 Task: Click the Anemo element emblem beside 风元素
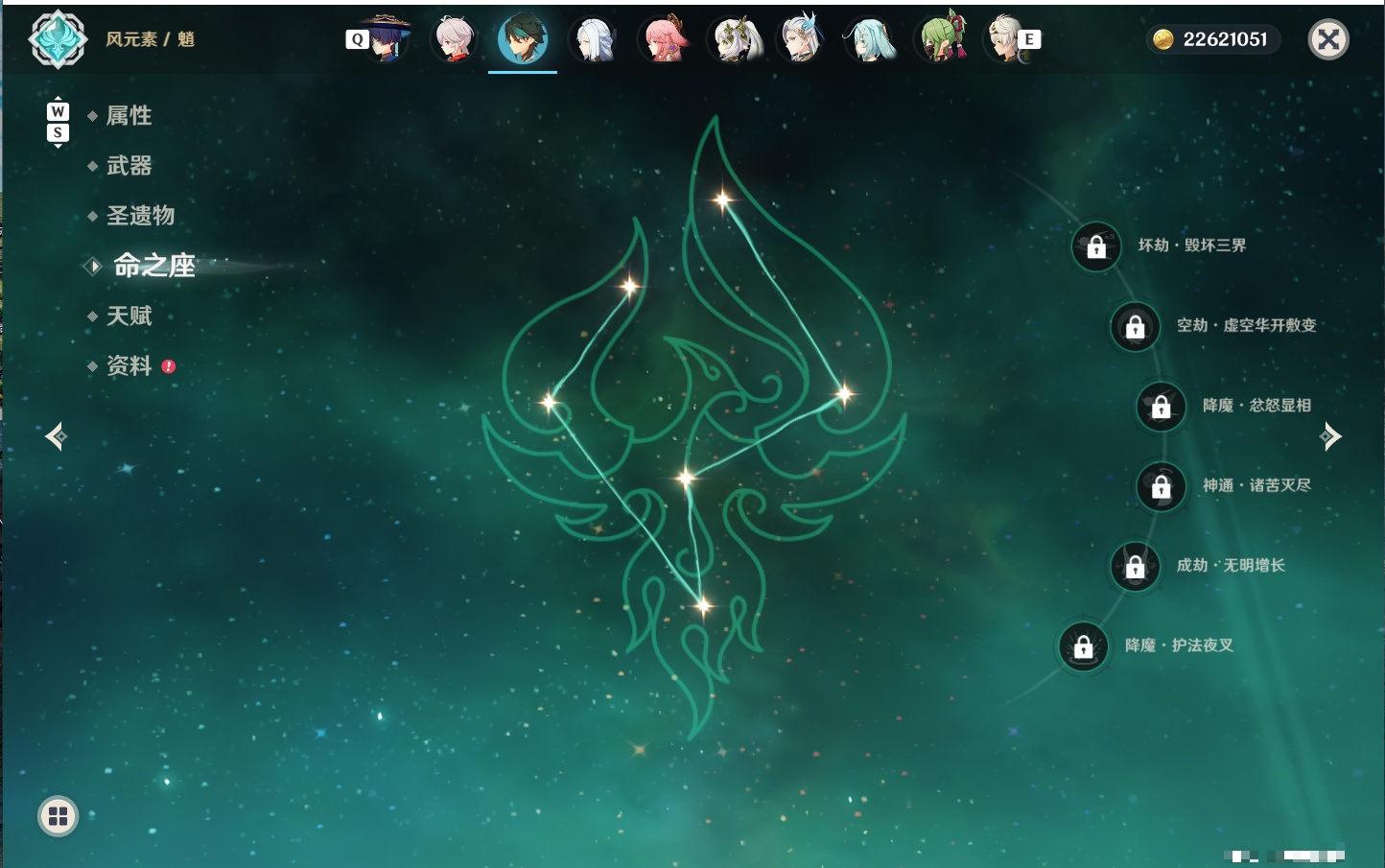58,39
